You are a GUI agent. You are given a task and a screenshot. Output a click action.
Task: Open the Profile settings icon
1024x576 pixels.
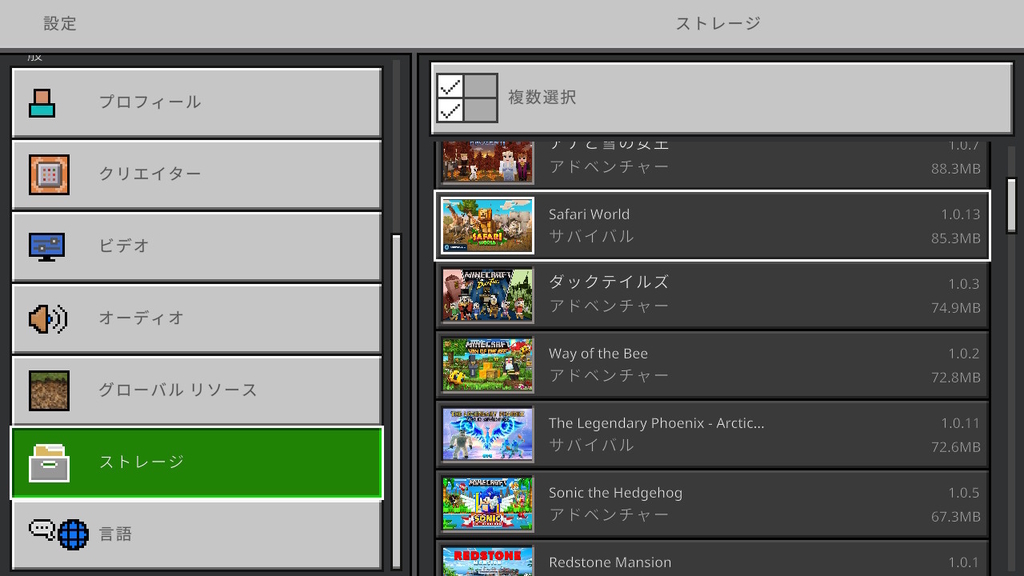[x=42, y=103]
